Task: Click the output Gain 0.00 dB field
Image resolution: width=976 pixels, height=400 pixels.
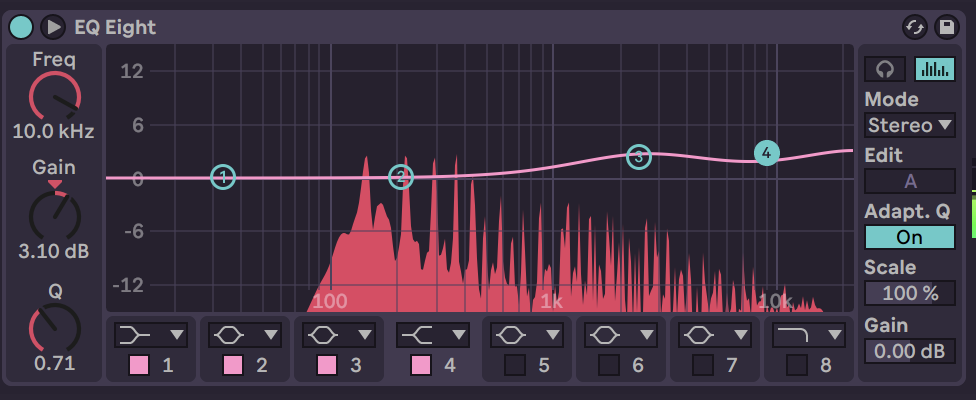Action: click(909, 351)
